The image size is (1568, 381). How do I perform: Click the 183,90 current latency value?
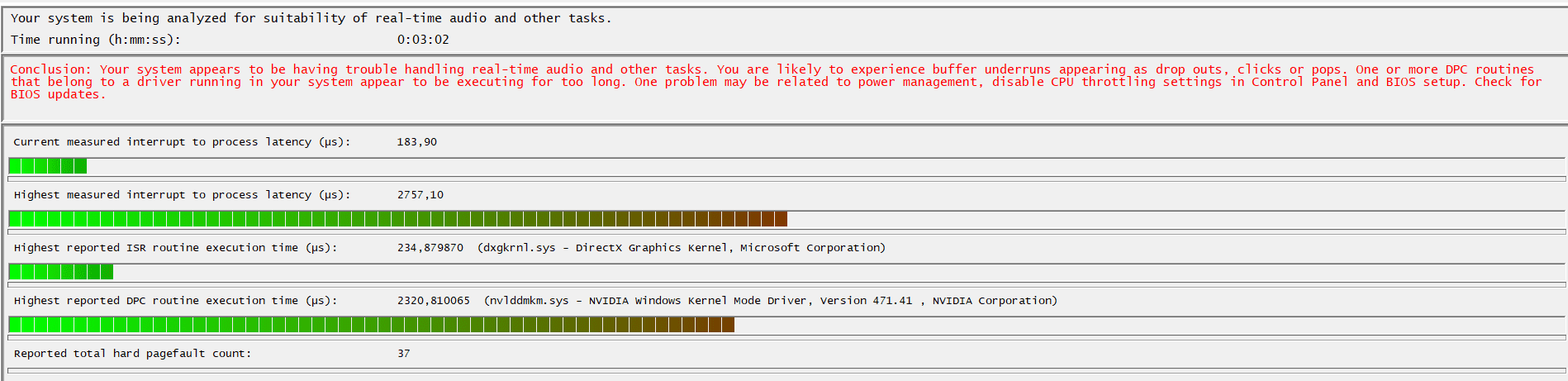point(417,142)
